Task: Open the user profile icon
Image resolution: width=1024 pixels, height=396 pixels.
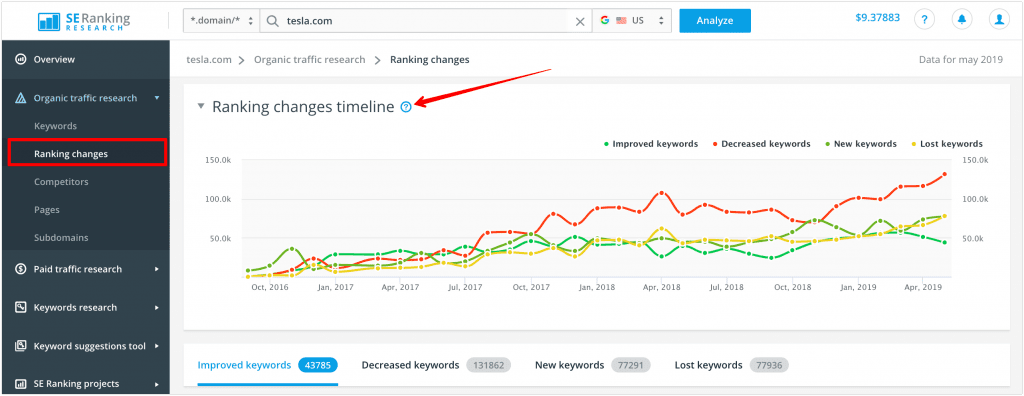Action: (x=999, y=20)
